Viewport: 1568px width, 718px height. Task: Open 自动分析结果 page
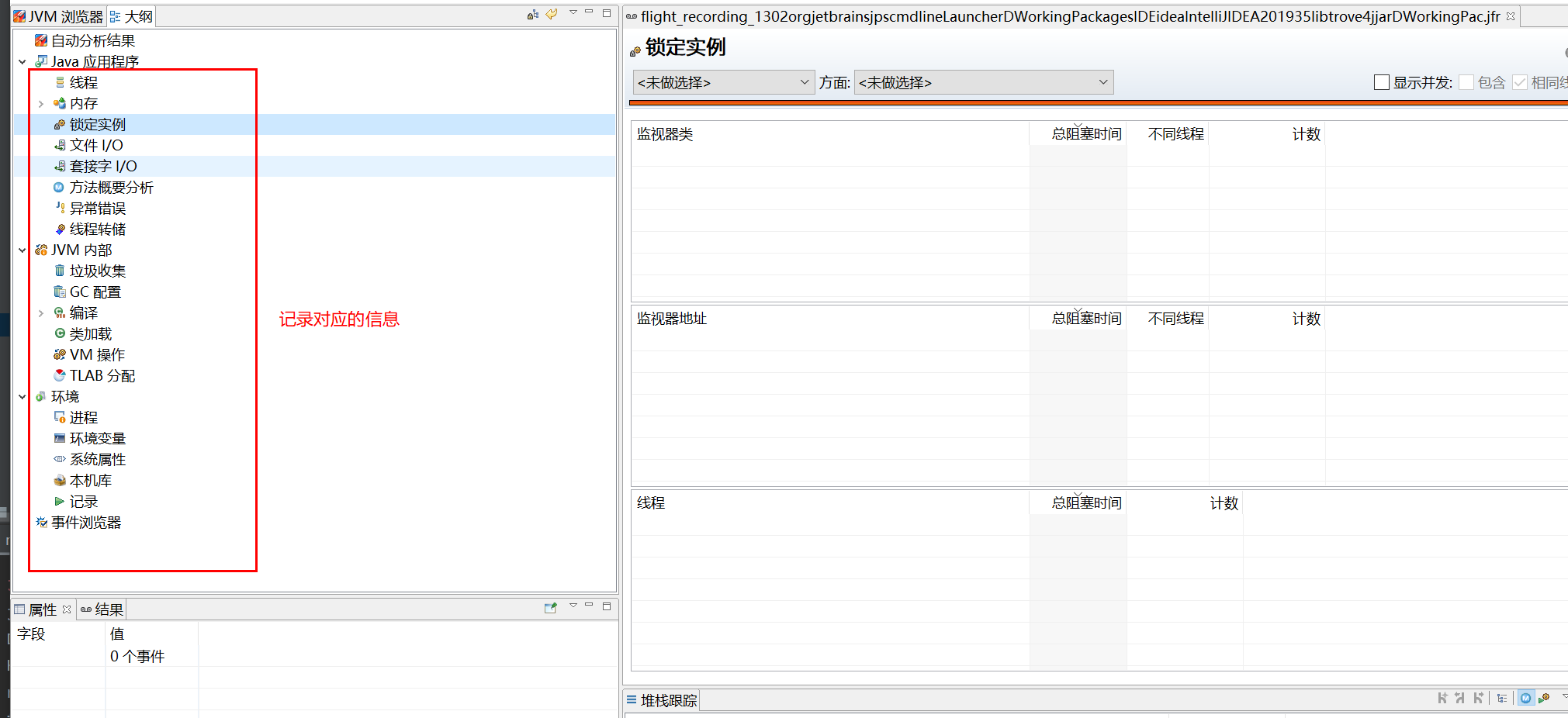[93, 40]
